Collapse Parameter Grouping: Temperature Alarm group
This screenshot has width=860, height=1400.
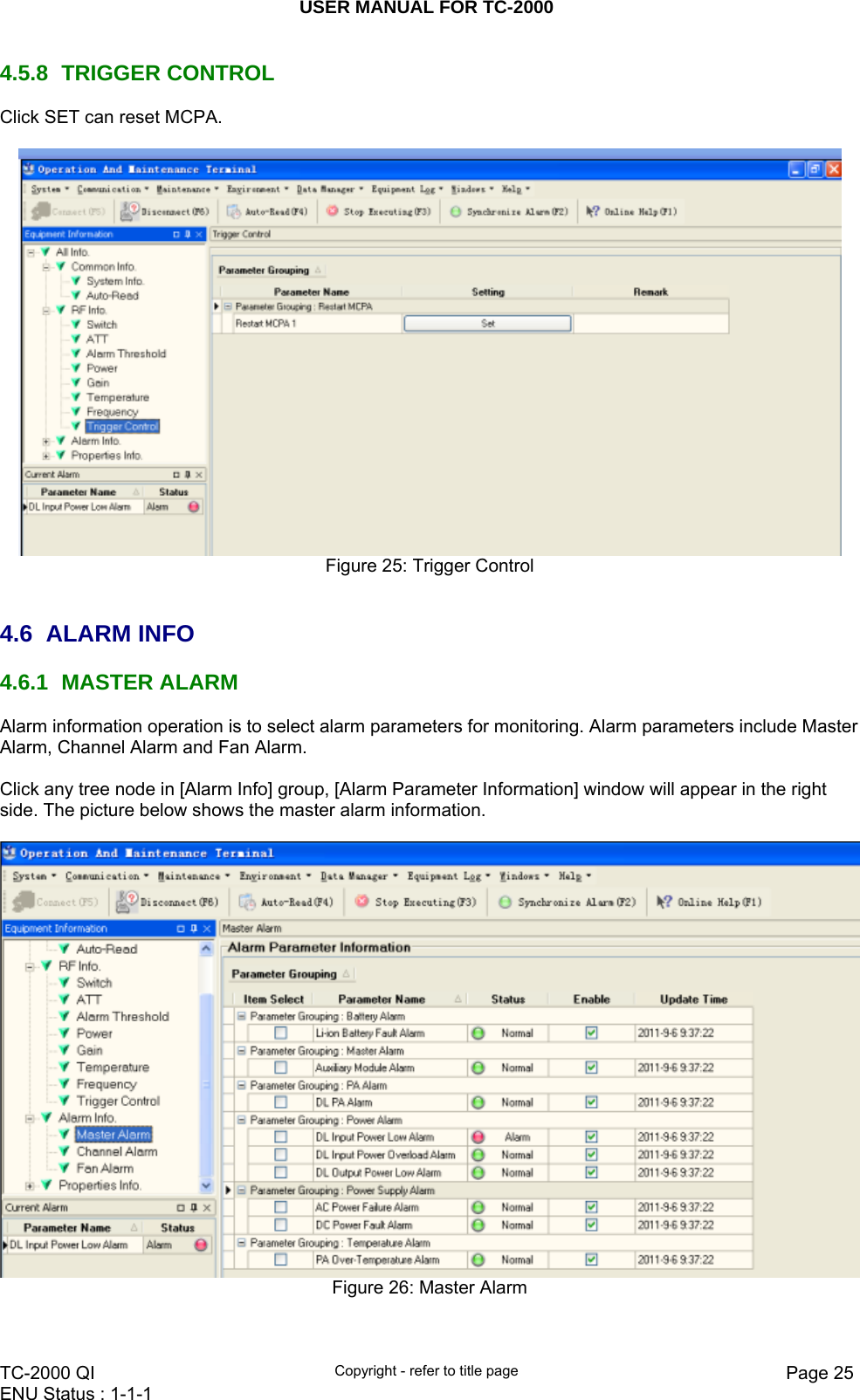242,1242
